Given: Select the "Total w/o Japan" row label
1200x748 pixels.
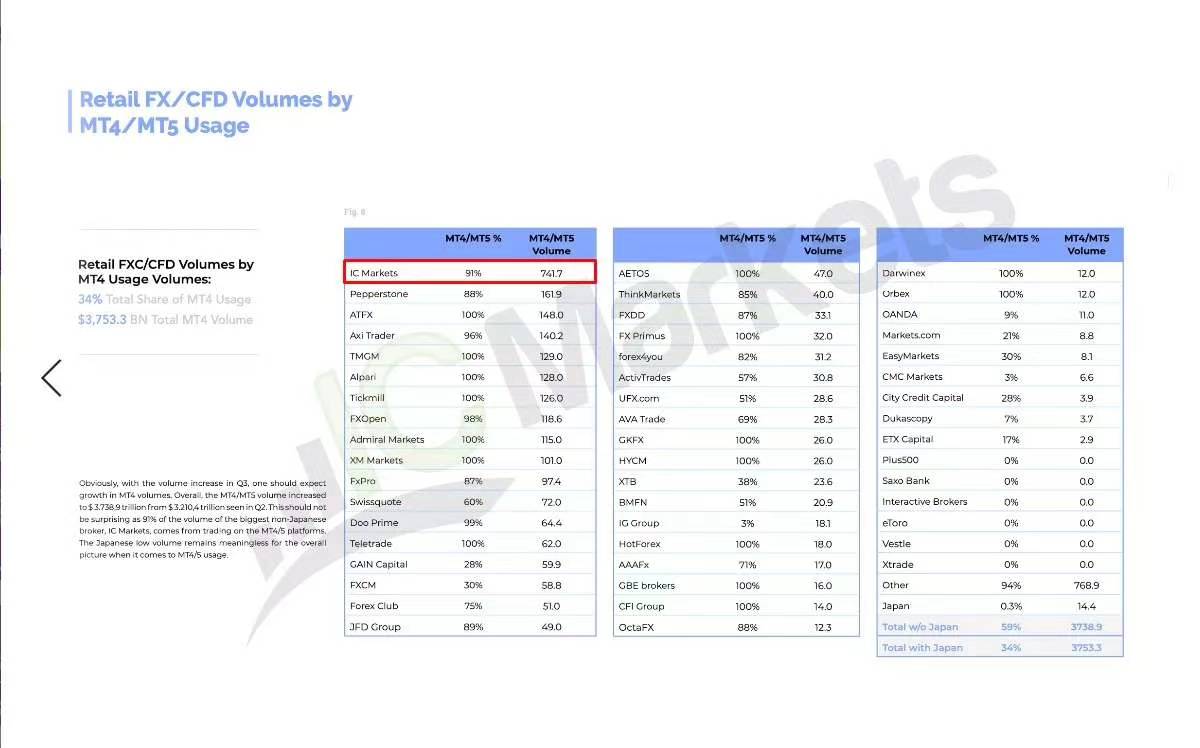Looking at the screenshot, I should point(920,627).
